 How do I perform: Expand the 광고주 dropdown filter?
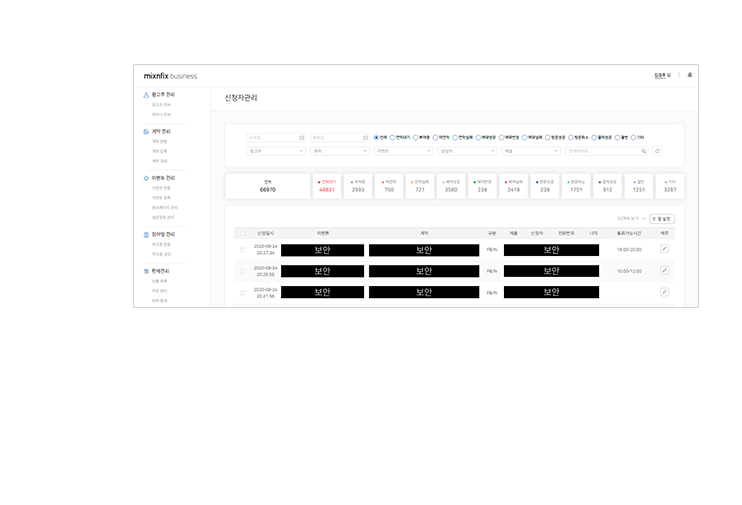tap(276, 151)
